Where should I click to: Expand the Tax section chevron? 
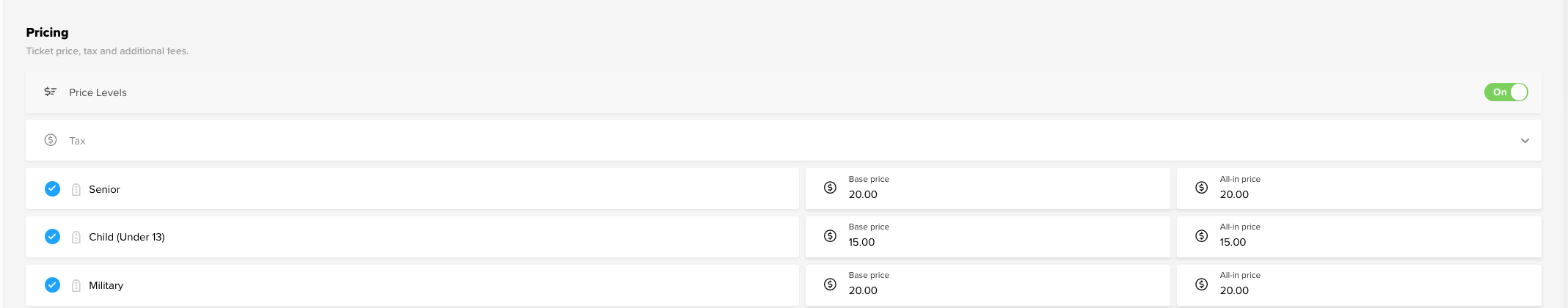(1525, 141)
